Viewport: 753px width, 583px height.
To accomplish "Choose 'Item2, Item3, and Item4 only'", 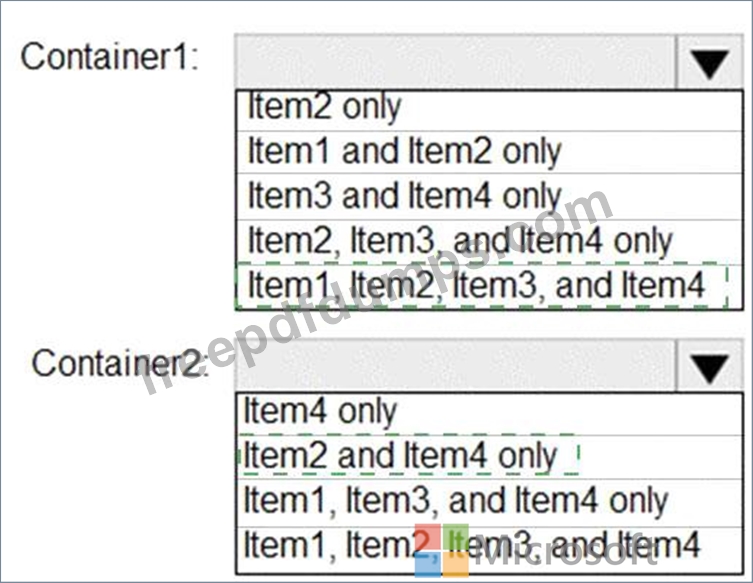I will pos(489,242).
